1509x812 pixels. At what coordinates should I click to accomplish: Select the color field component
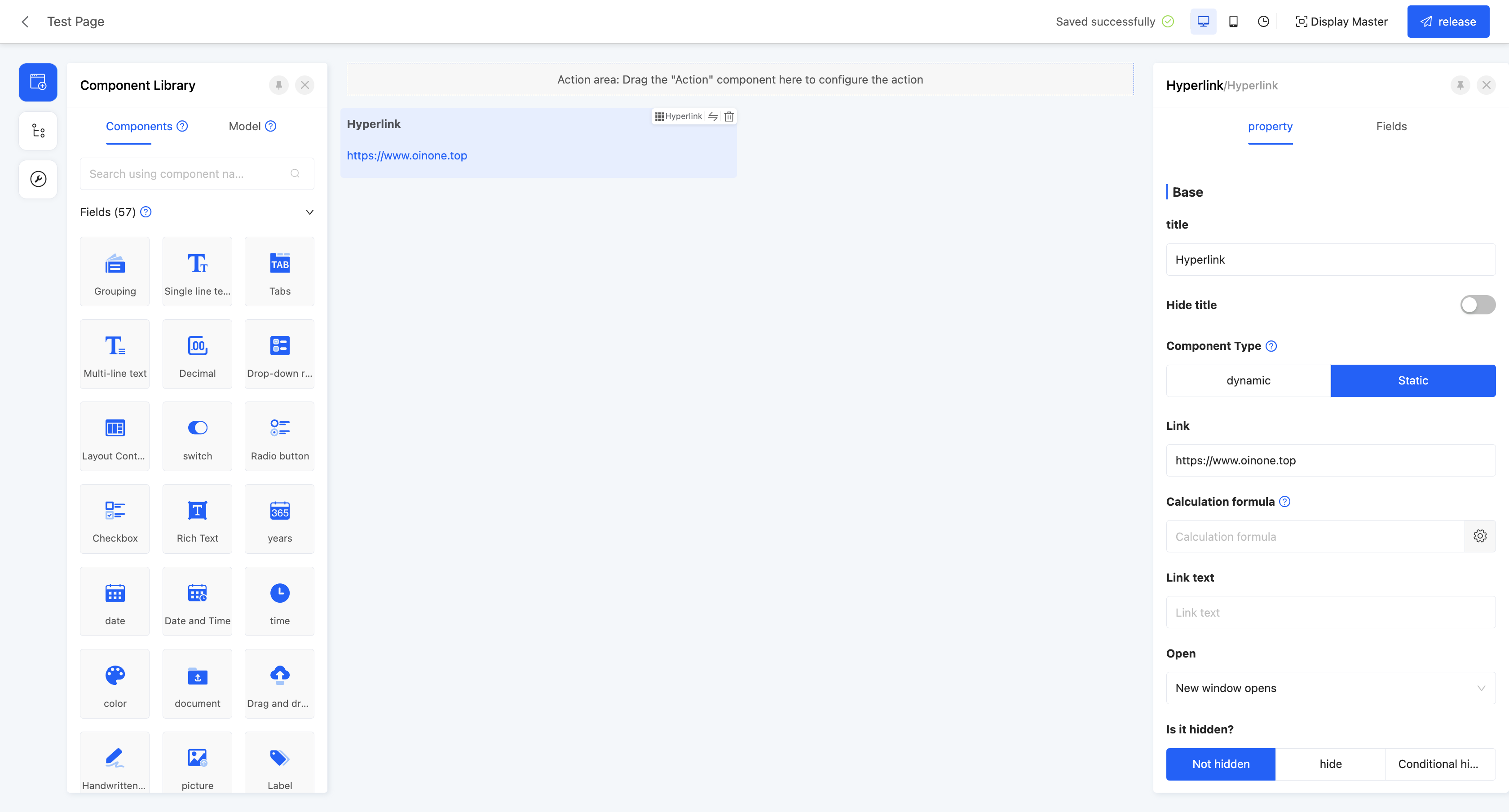115,684
